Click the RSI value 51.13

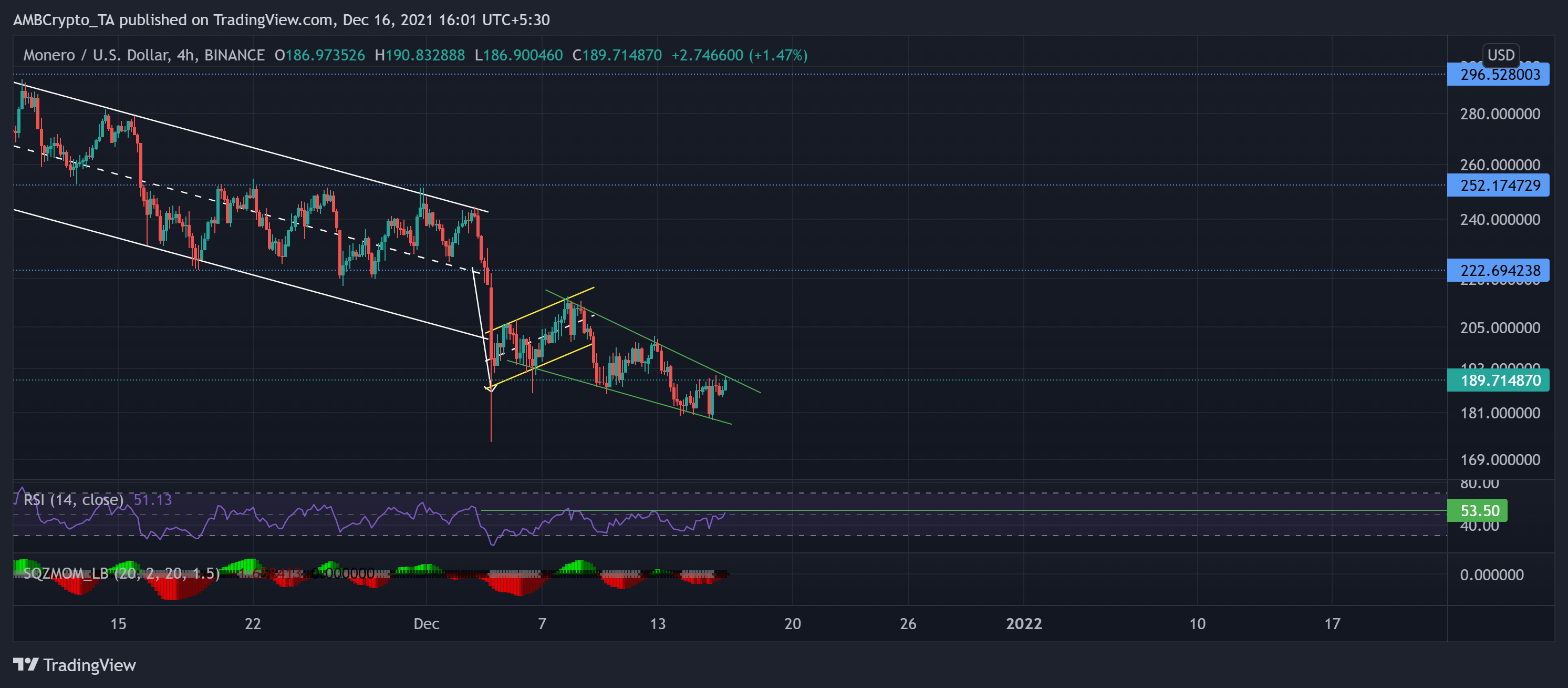(153, 499)
